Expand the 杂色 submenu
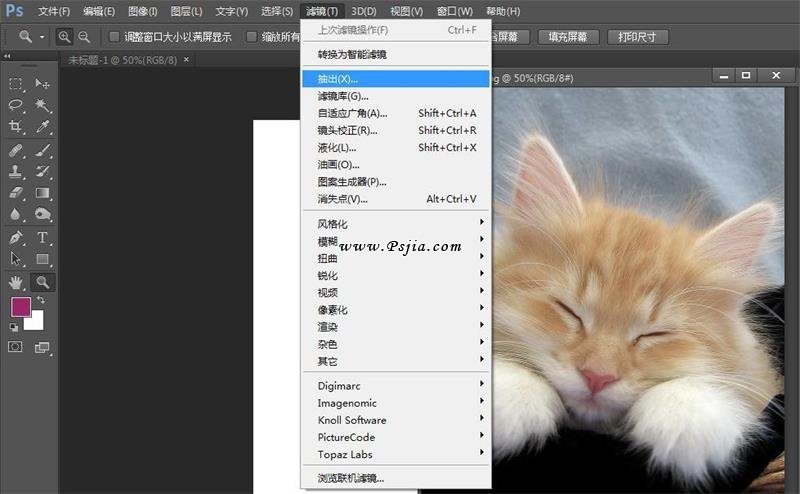The height and width of the screenshot is (494, 800). [x=395, y=344]
